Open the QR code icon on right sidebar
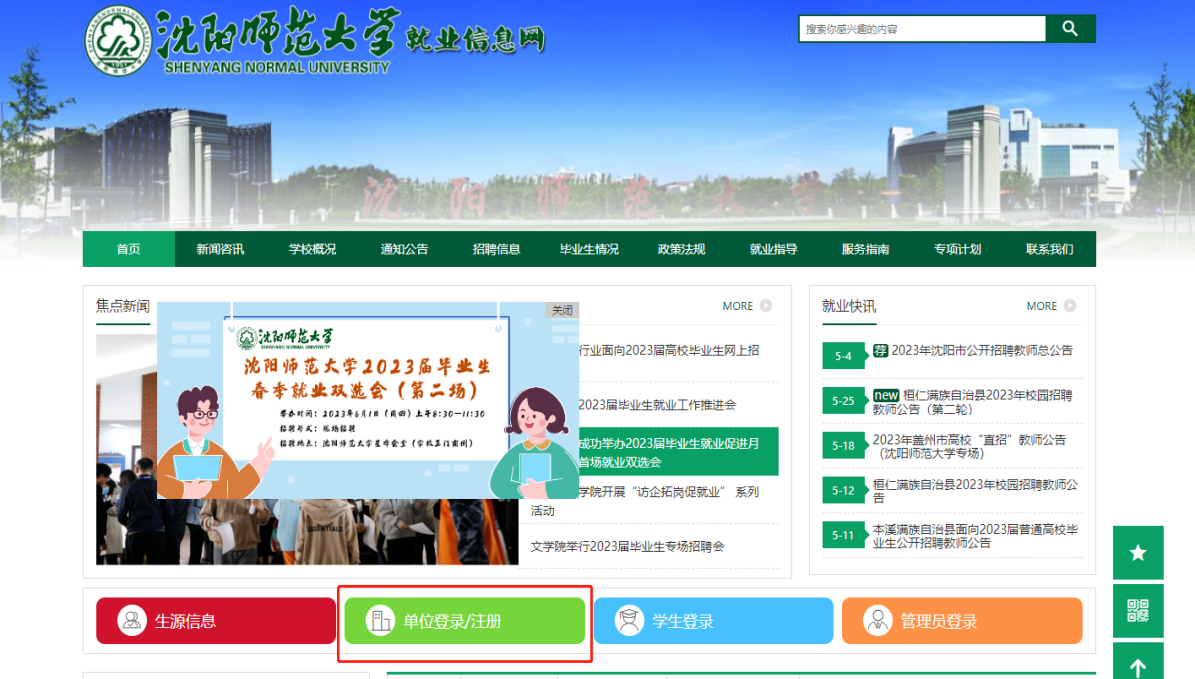 (x=1138, y=610)
